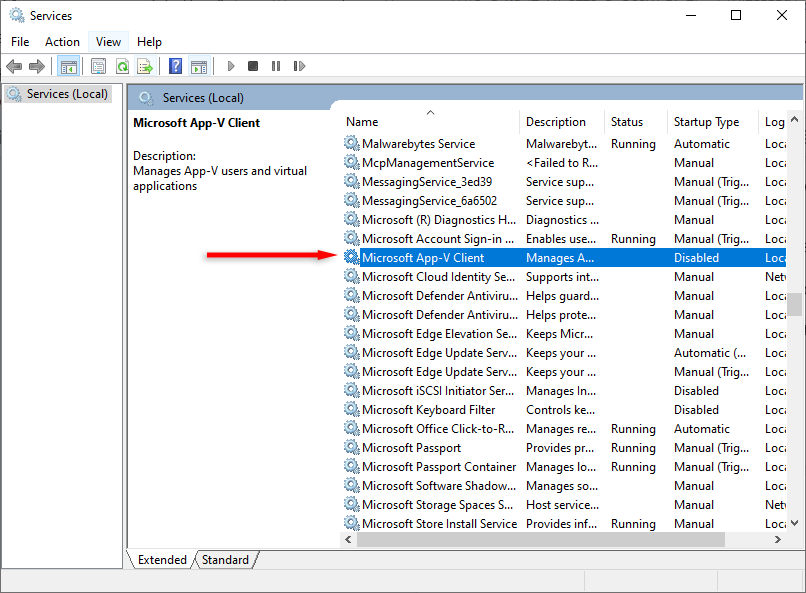Open the Help icon with question mark

point(175,66)
